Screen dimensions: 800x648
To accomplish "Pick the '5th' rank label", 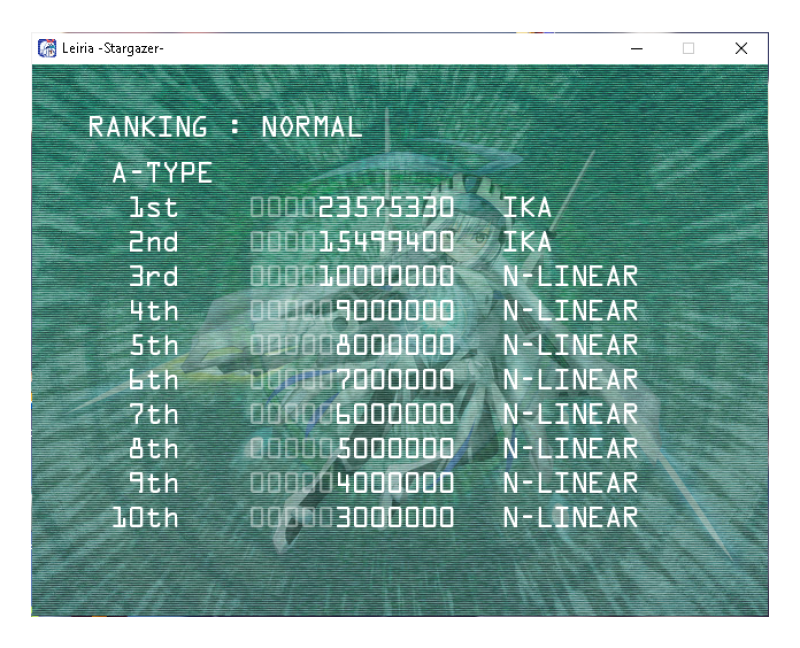I will point(154,345).
